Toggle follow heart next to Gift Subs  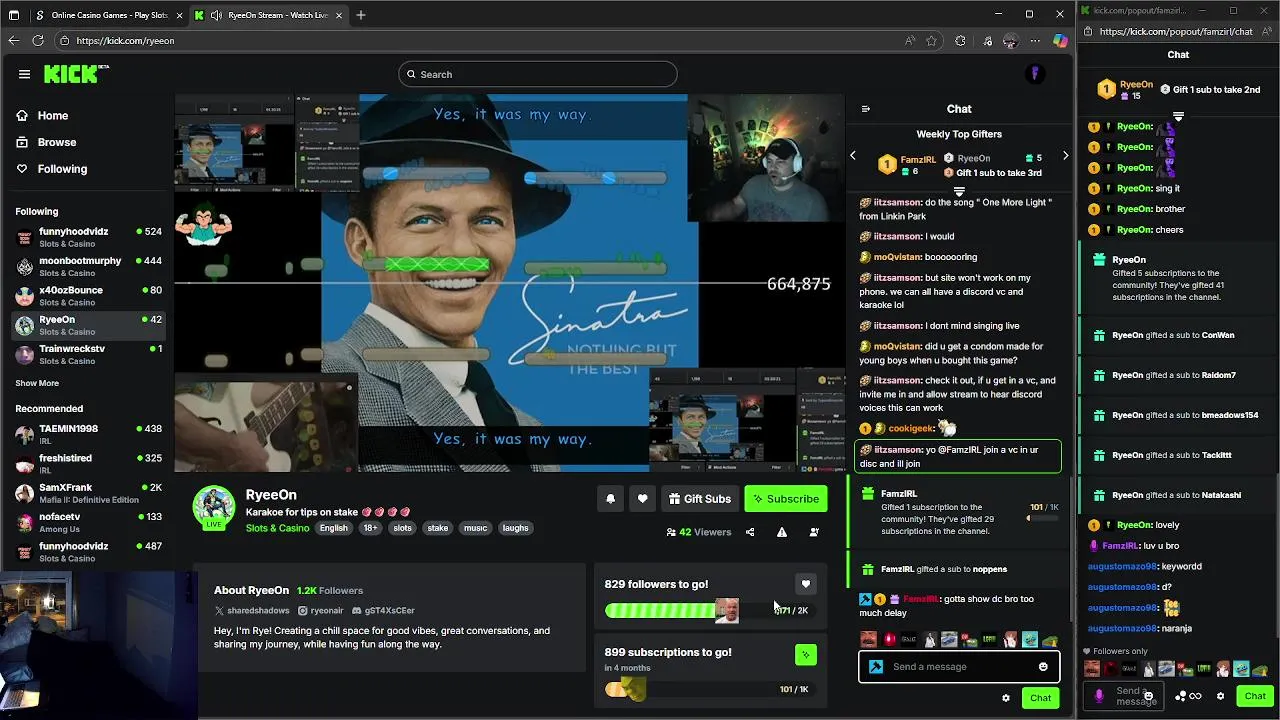pyautogui.click(x=642, y=499)
